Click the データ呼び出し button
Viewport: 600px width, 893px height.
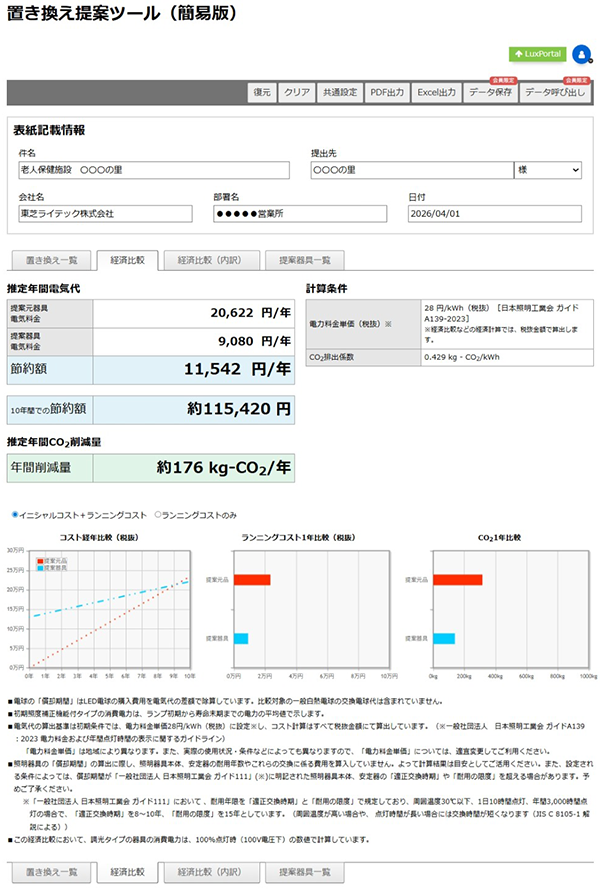(x=555, y=92)
